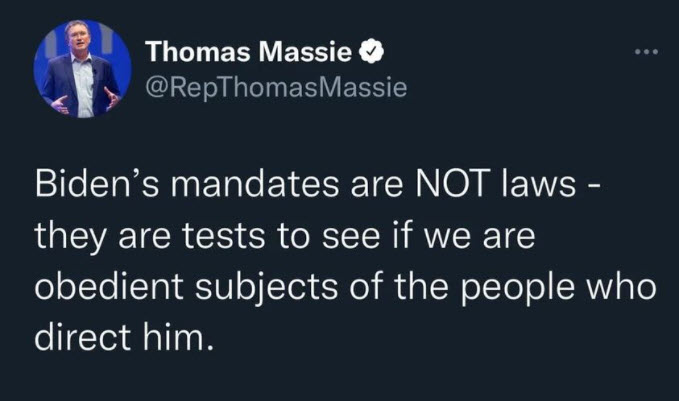
Task: Click "him." at the tweet's end
Action: (178, 336)
